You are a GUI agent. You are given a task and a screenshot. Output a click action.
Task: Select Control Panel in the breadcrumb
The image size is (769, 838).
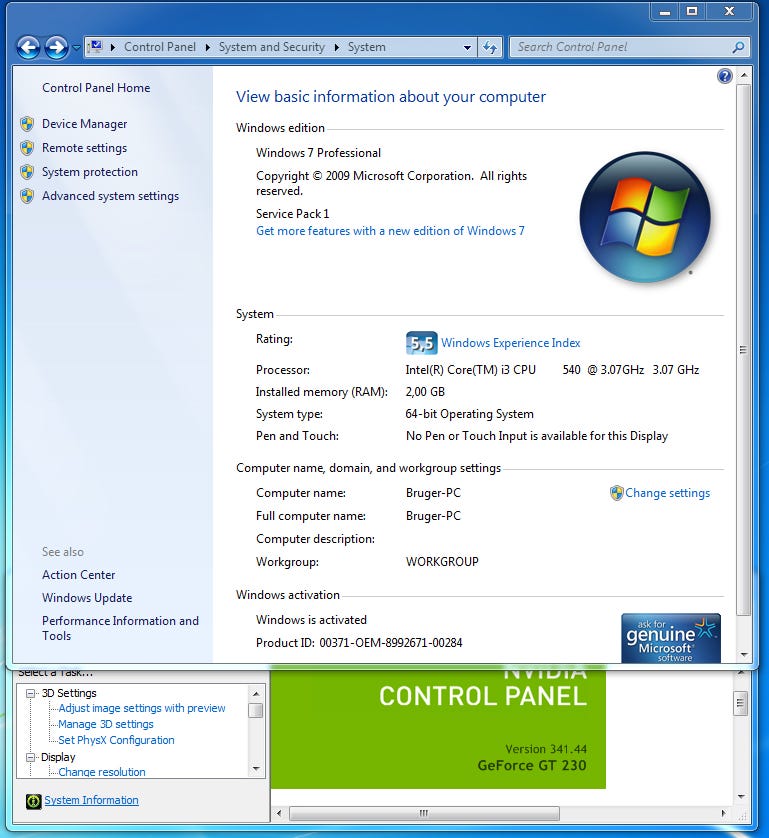click(x=160, y=47)
